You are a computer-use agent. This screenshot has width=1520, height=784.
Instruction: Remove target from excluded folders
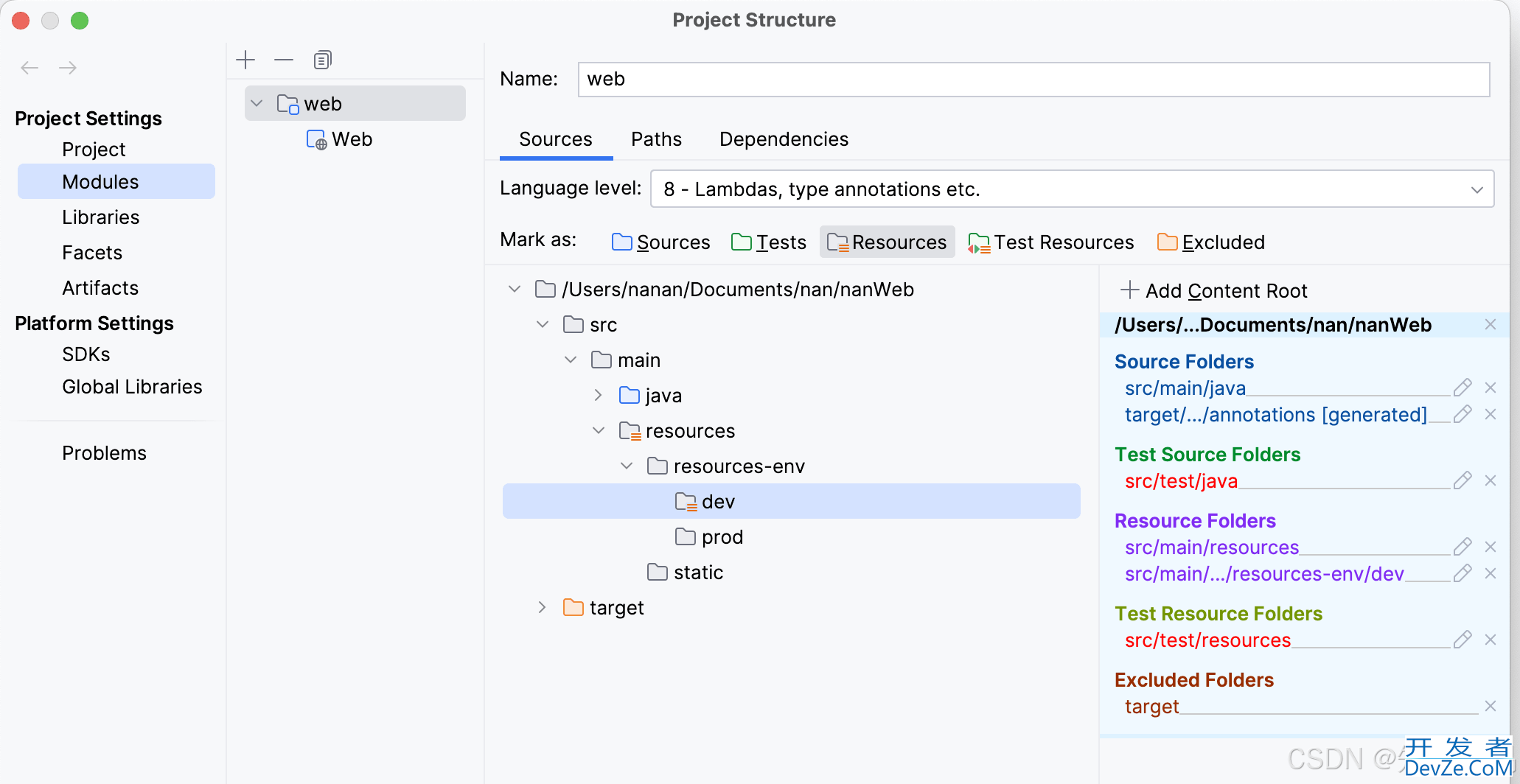(1491, 706)
